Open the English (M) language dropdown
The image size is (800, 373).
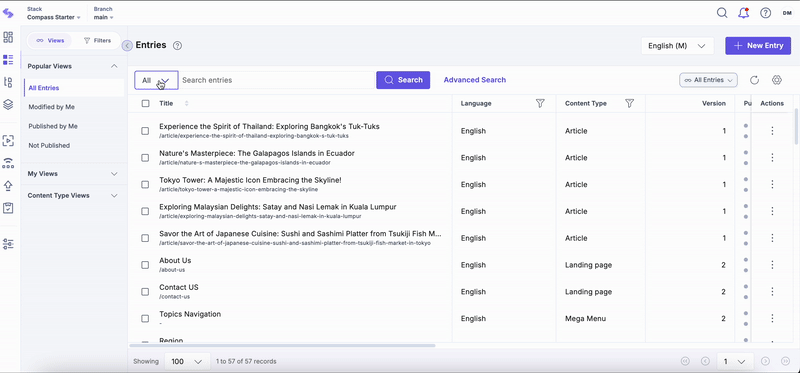pos(677,46)
